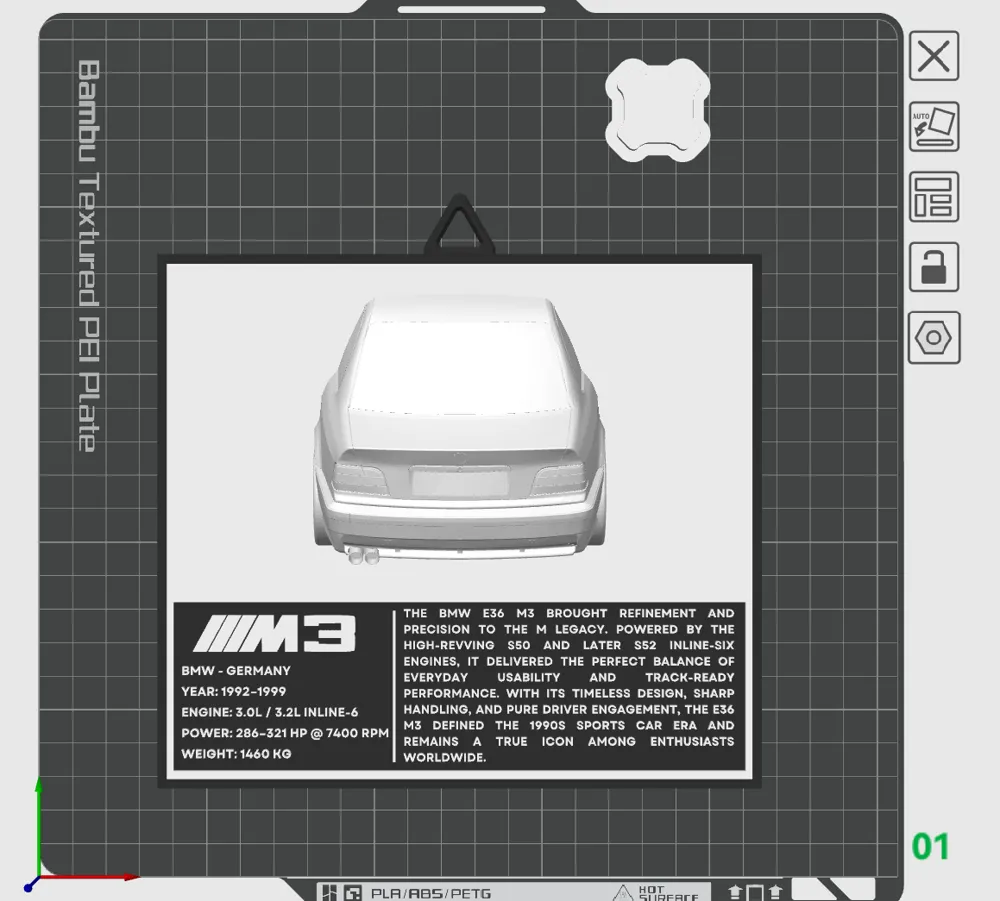Click the 'WEIGHT: 1460 KG' text line
Viewport: 1000px width, 901px height.
(236, 754)
